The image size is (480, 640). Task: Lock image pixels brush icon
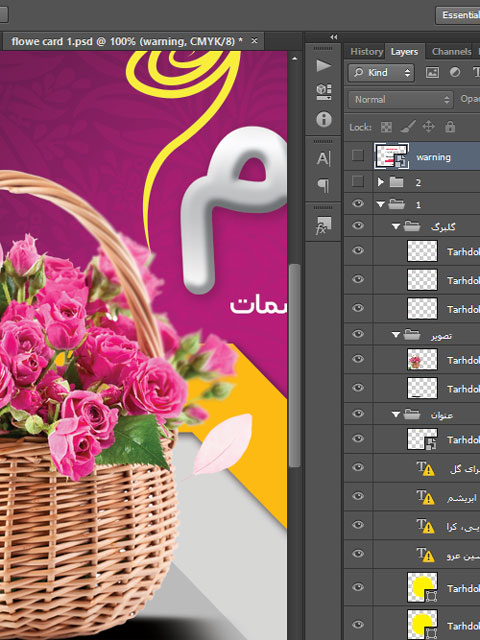click(408, 127)
